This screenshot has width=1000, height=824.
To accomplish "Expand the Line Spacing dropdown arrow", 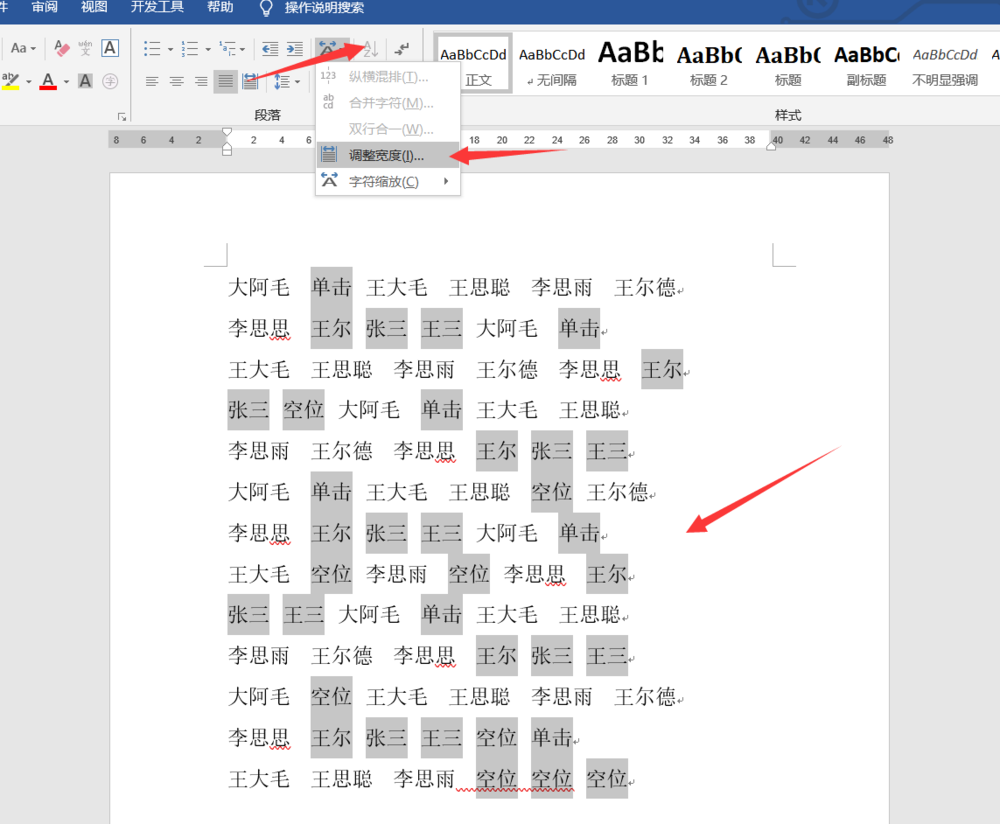I will click(x=298, y=82).
